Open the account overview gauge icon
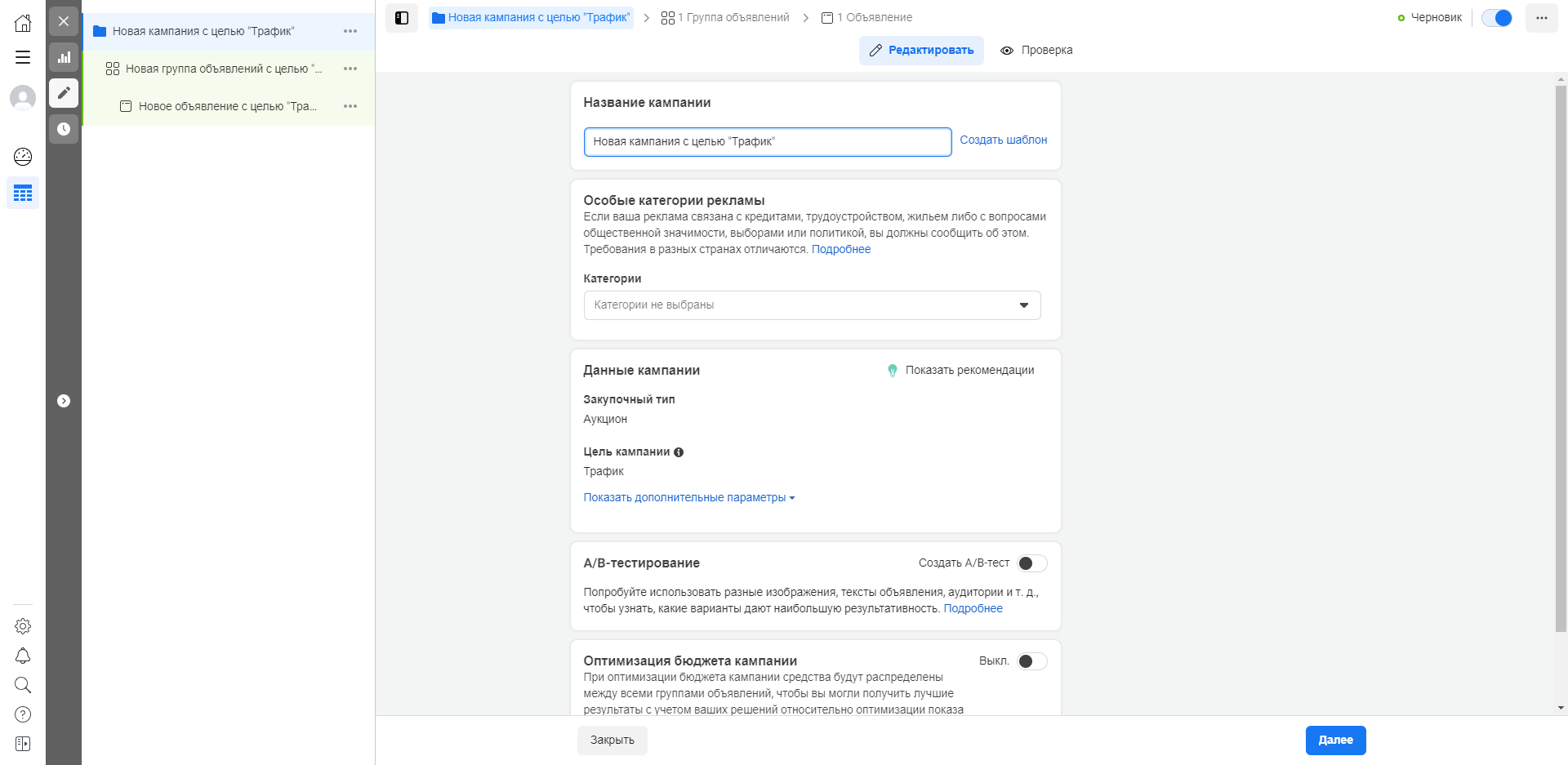 [x=23, y=156]
